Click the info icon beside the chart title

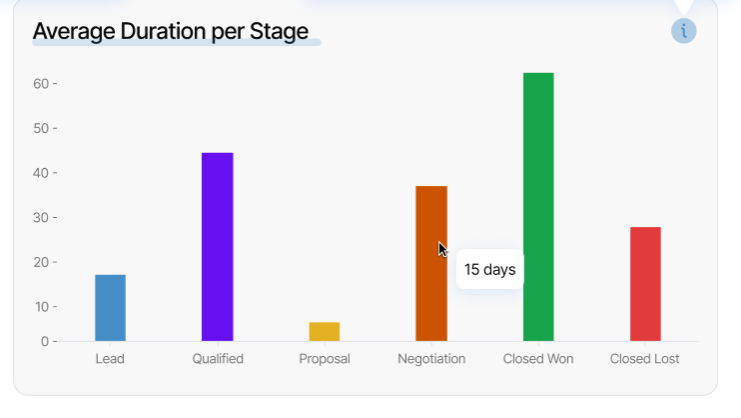pyautogui.click(x=684, y=31)
